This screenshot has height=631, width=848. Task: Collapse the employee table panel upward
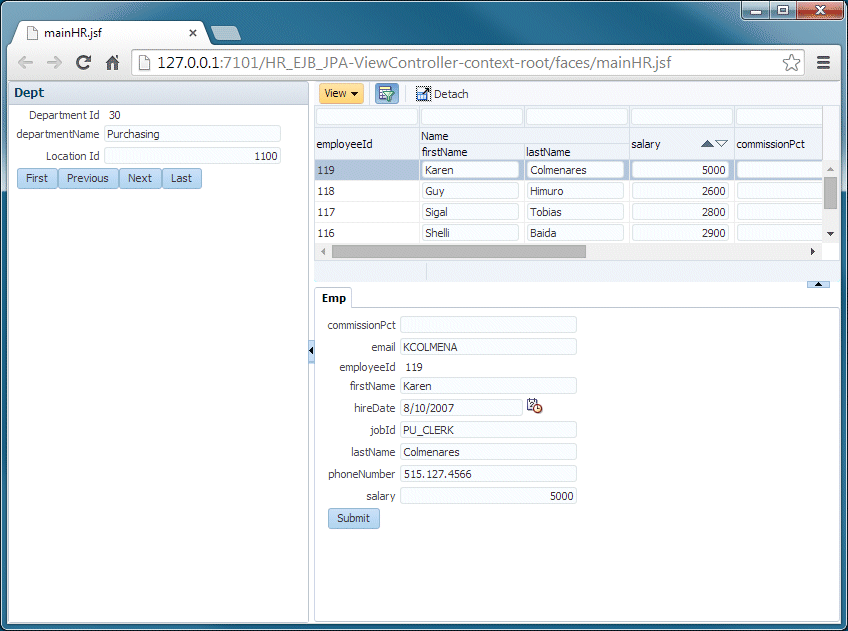(x=818, y=284)
